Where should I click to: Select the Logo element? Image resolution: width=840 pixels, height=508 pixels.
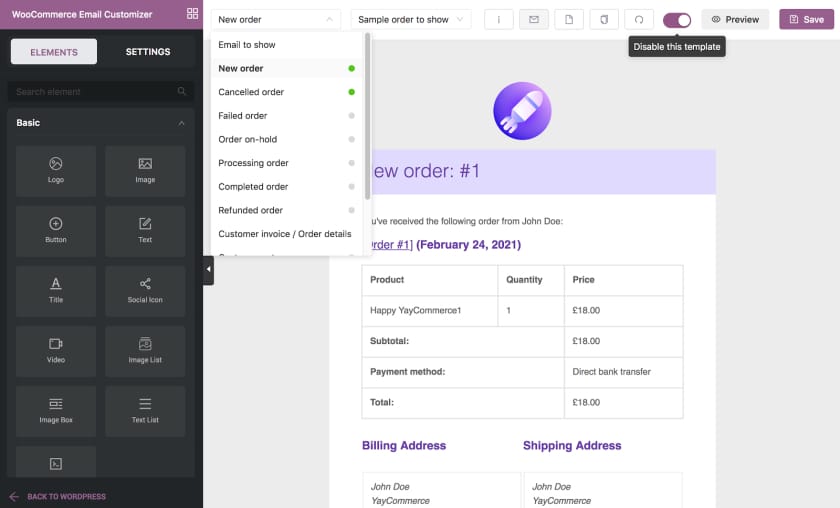pos(56,170)
